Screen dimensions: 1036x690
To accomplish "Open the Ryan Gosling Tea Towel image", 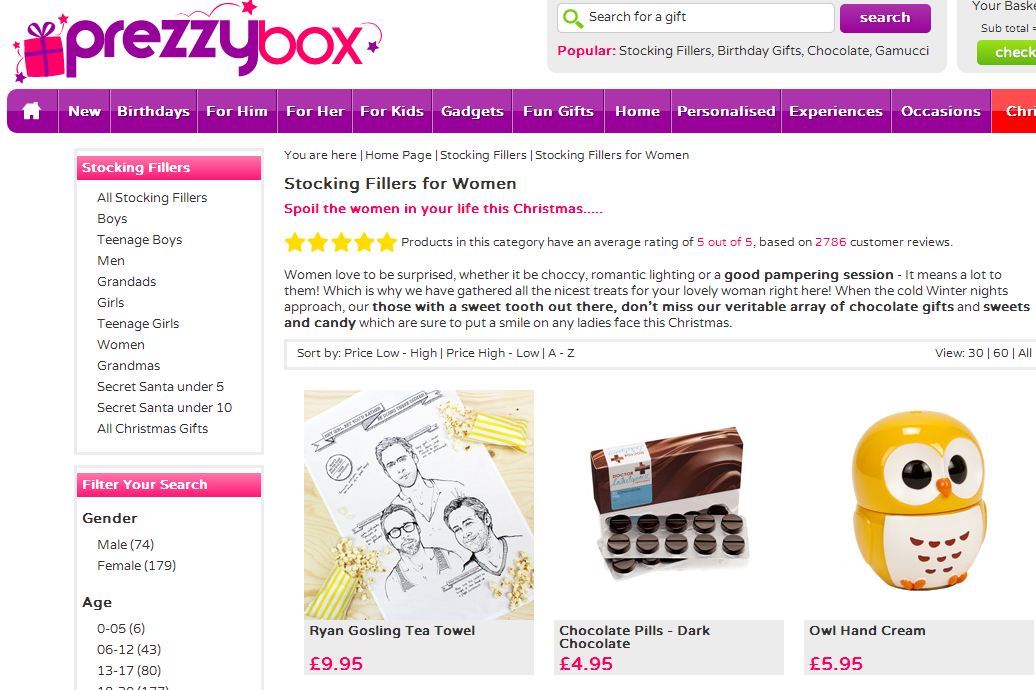I will click(x=419, y=505).
